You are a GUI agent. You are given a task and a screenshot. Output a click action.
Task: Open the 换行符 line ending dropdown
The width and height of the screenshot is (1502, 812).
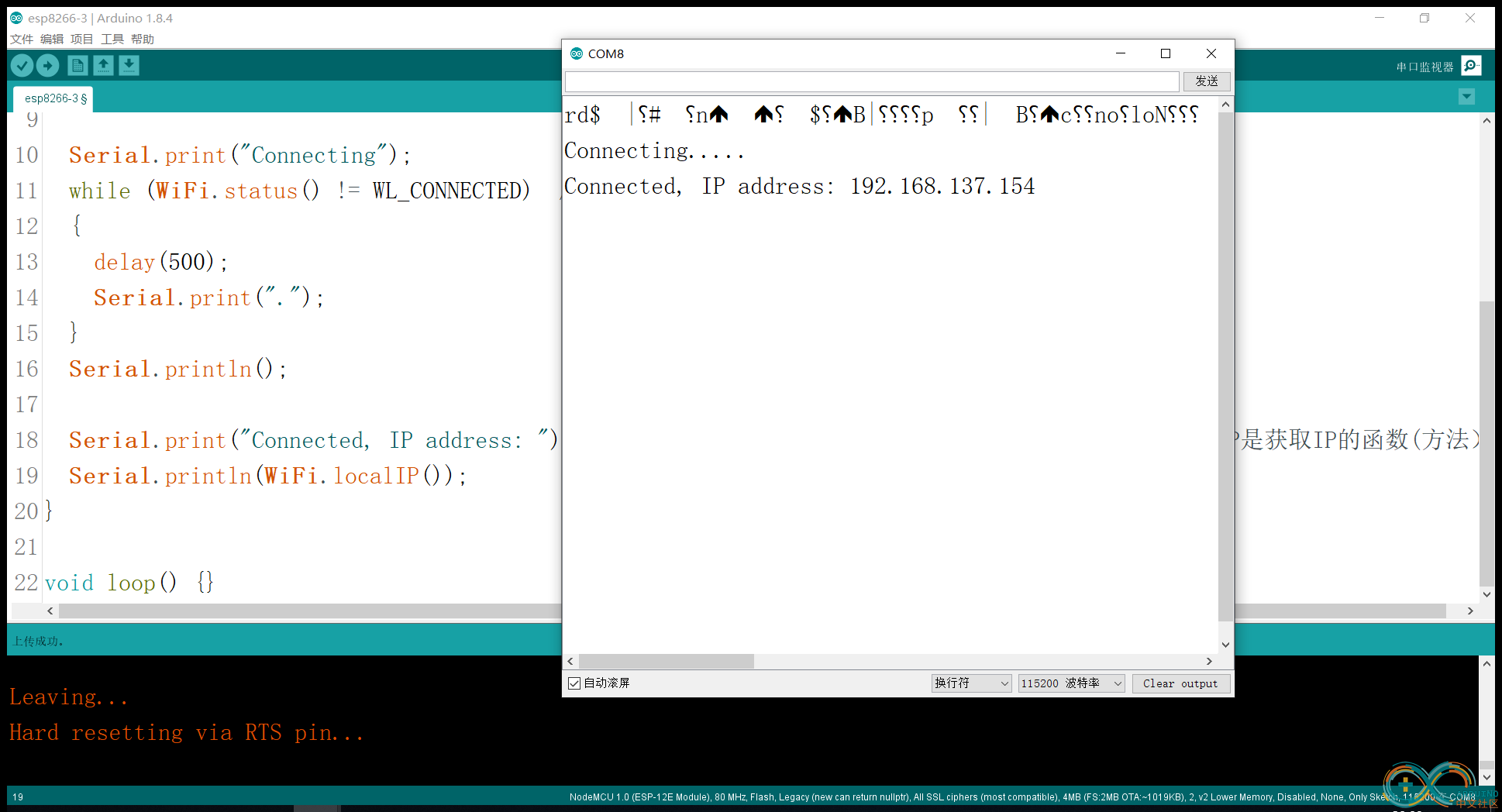click(971, 683)
